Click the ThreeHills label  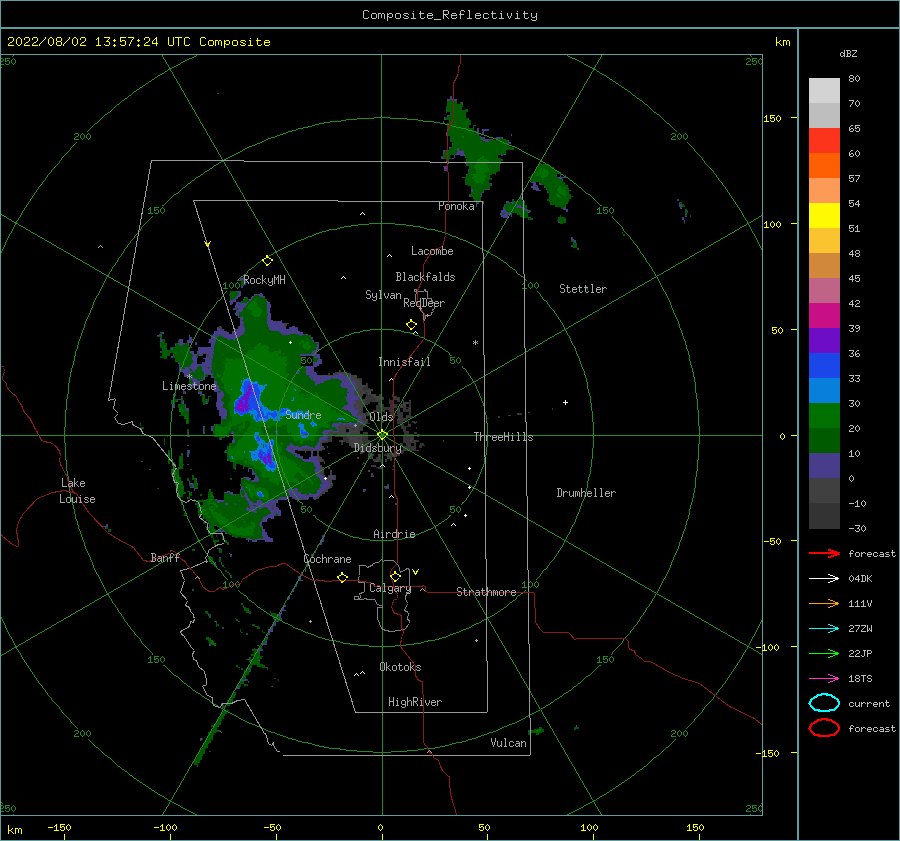pos(503,437)
